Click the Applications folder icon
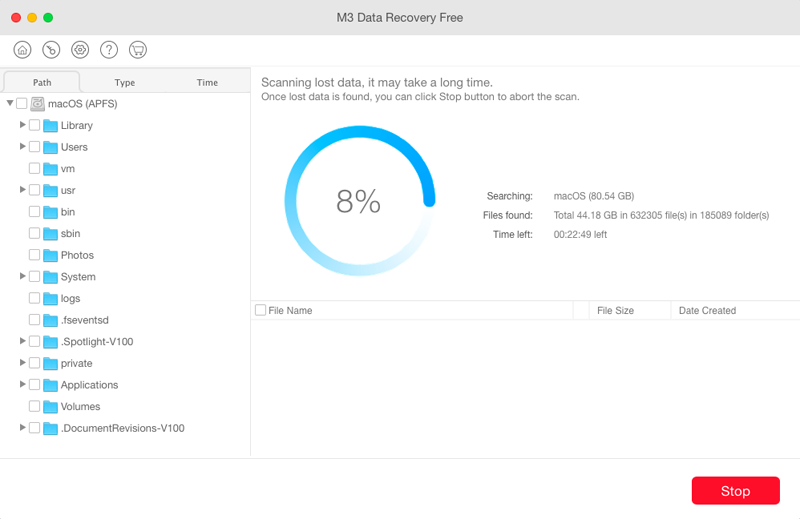The height and width of the screenshot is (519, 800). coord(50,385)
